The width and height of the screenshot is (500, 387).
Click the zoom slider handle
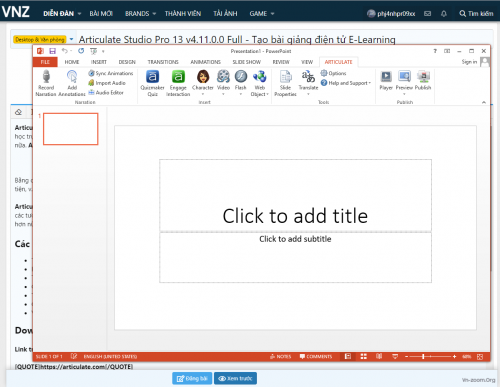[423, 356]
